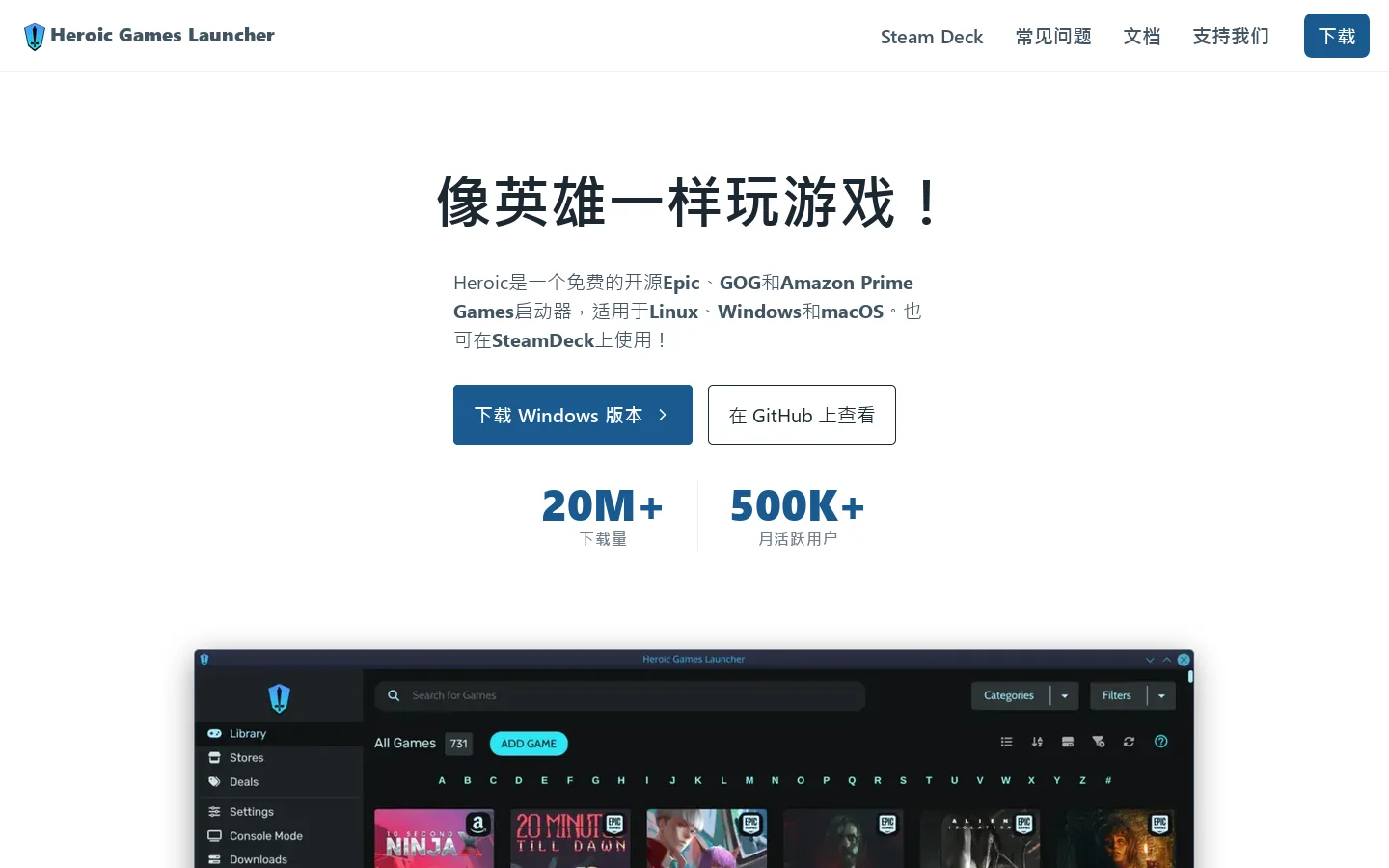Image resolution: width=1389 pixels, height=868 pixels.
Task: Click the card icon between sort and filter icons
Action: pos(1068,742)
